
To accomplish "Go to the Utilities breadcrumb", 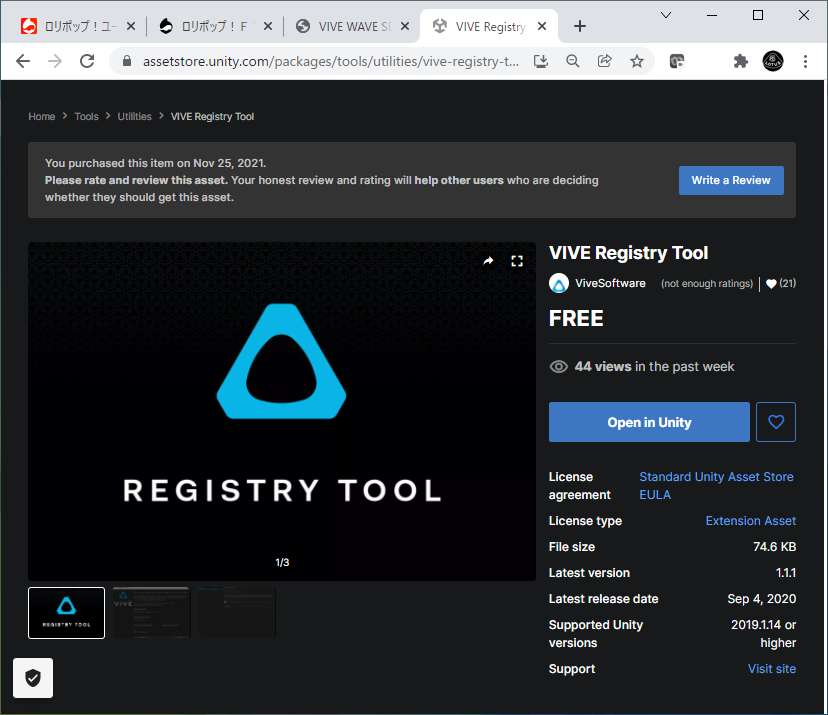I will point(134,117).
